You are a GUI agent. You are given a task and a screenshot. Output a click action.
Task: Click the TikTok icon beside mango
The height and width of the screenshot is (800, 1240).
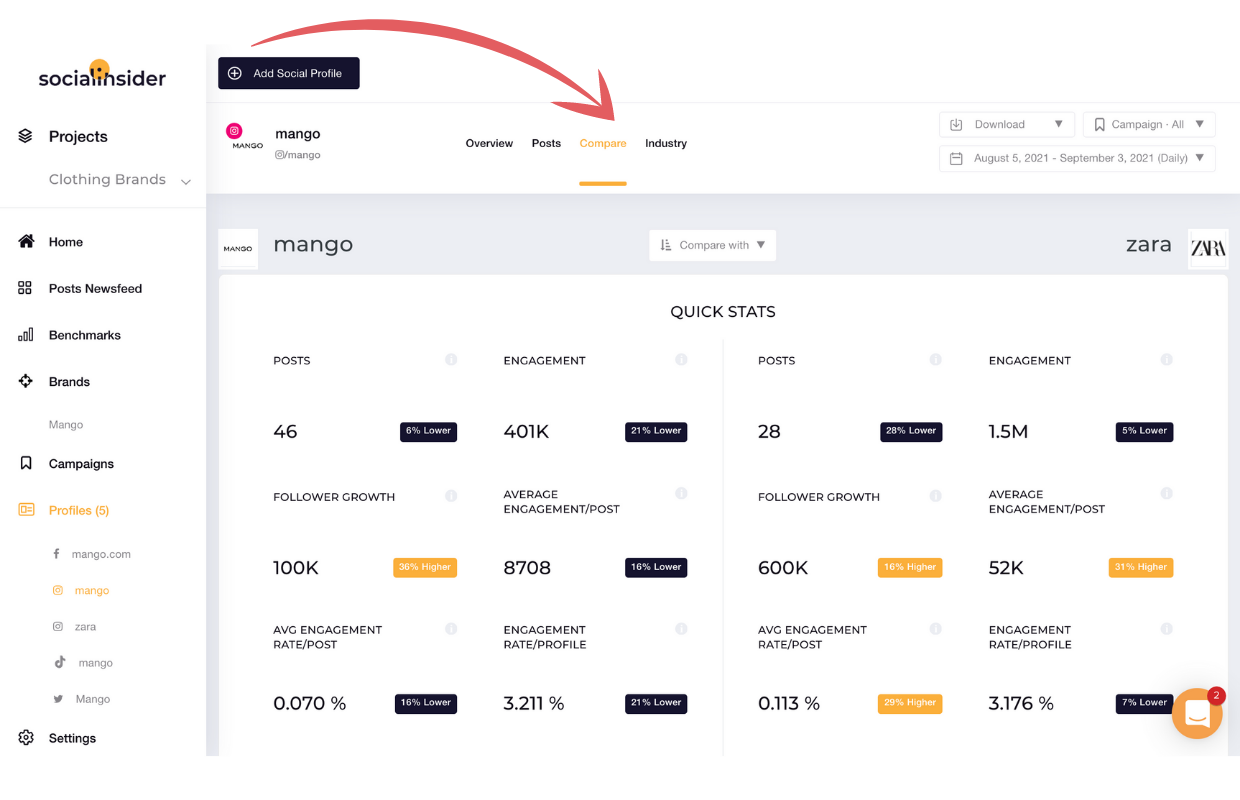59,662
